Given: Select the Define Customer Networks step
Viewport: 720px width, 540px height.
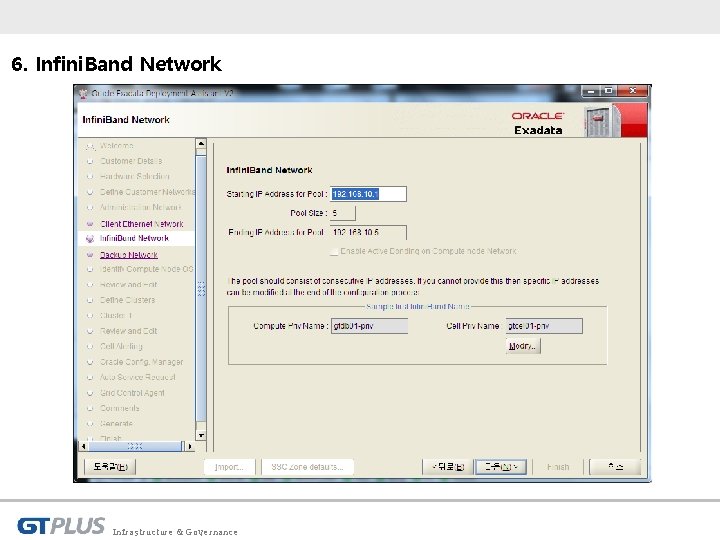Looking at the screenshot, I should [x=147, y=192].
